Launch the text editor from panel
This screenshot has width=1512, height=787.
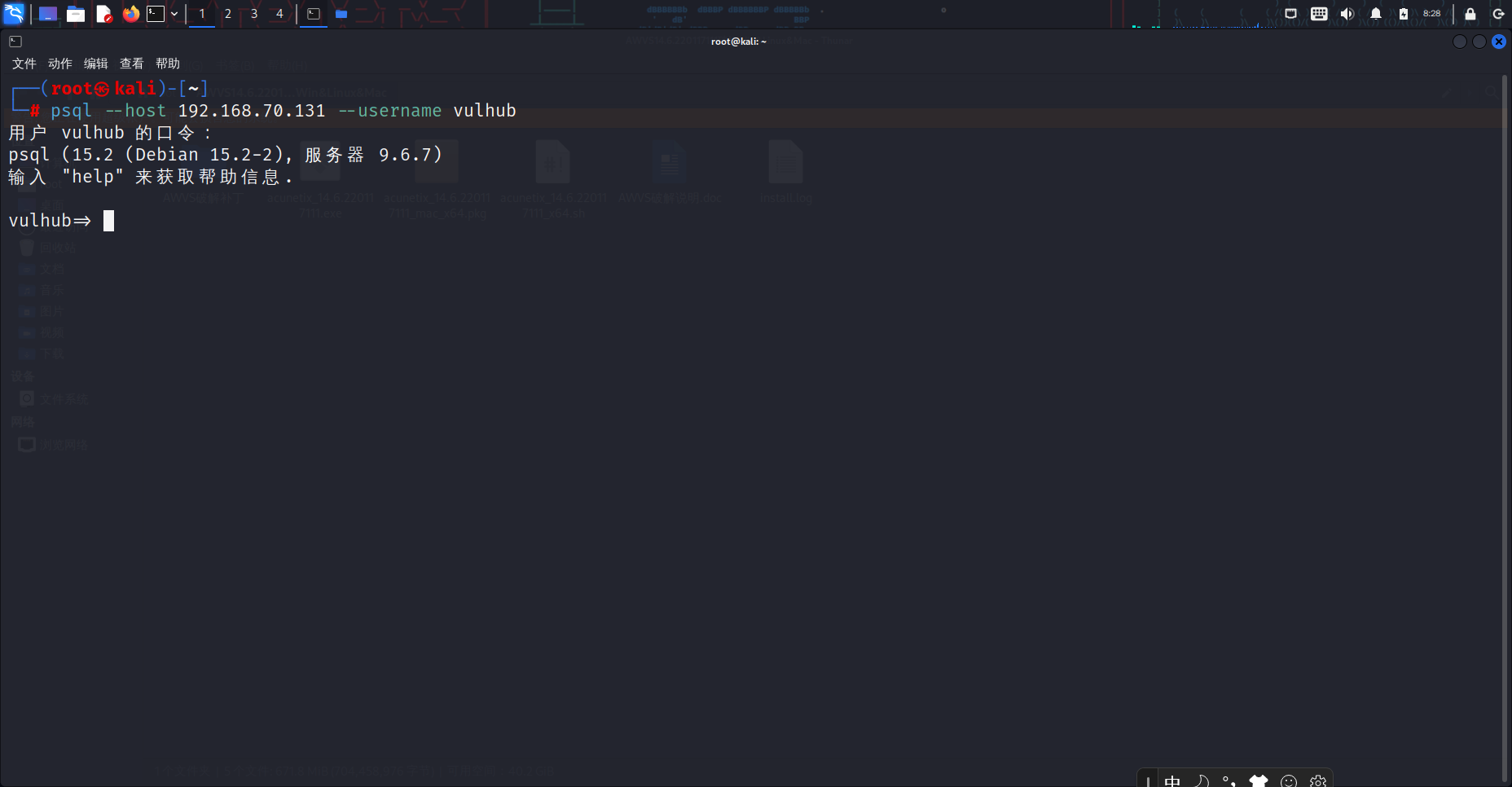103,14
